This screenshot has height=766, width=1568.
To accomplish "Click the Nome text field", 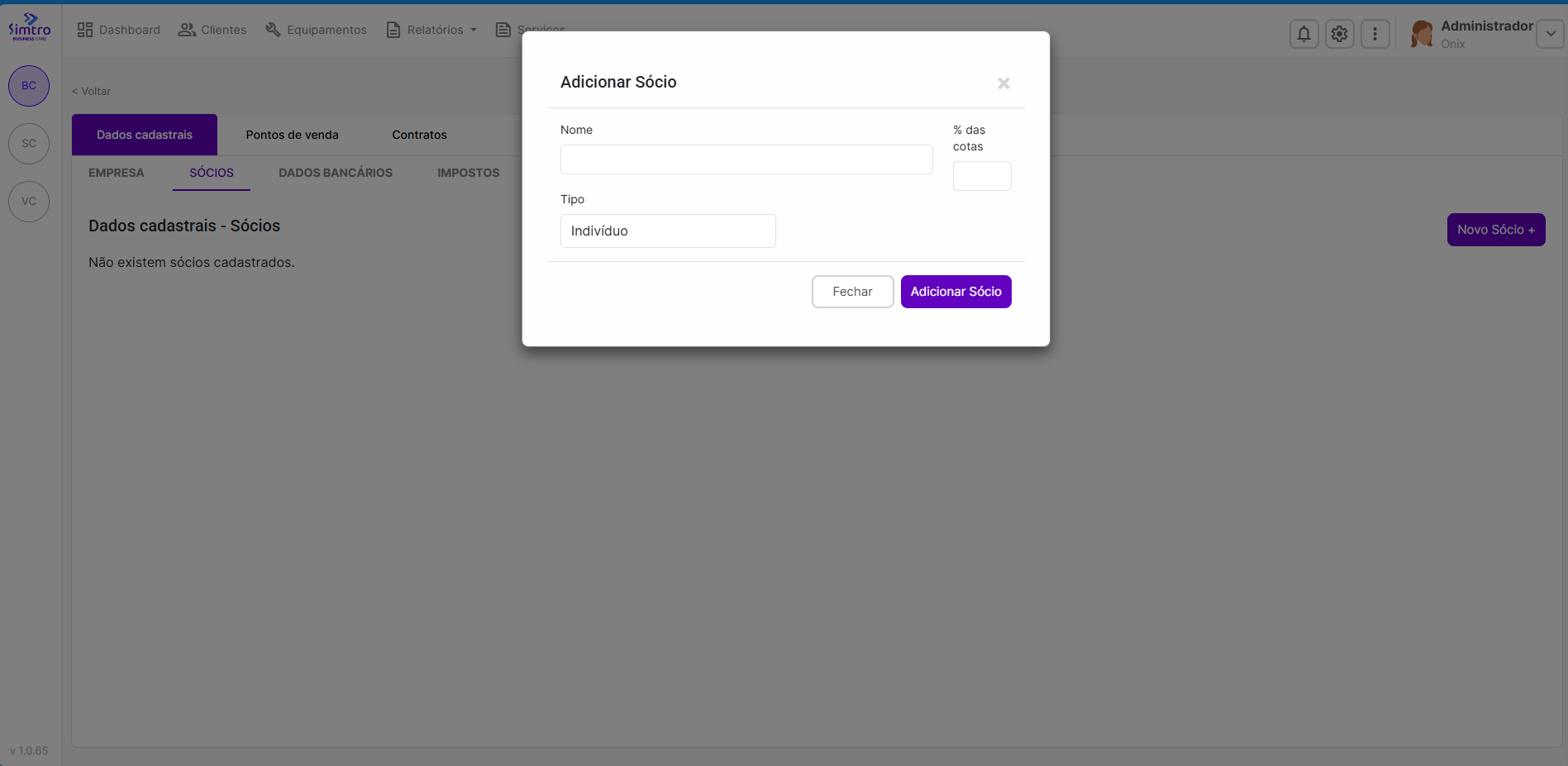I will click(746, 159).
